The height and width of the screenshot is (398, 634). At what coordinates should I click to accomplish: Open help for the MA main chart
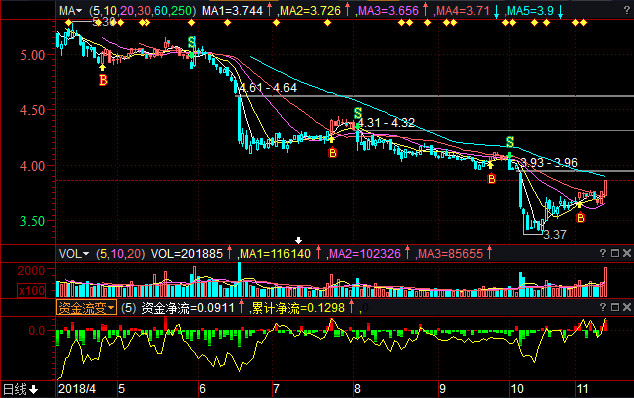tap(626, 11)
